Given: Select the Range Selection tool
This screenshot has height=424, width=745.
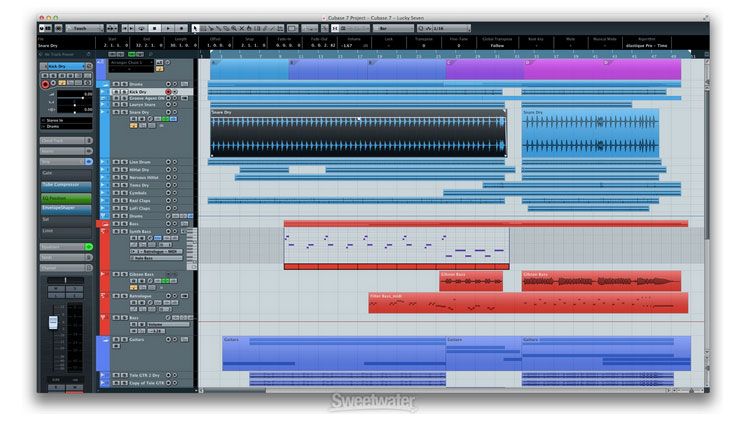Looking at the screenshot, I should point(203,29).
